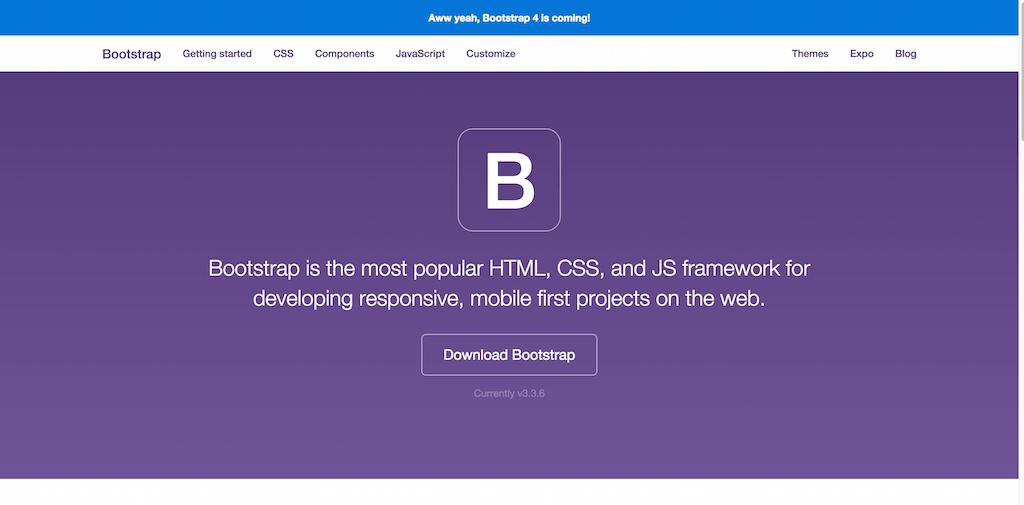Click the headline line starting 'Bootstrap is the most popular'
This screenshot has width=1024, height=505.
pos(509,268)
